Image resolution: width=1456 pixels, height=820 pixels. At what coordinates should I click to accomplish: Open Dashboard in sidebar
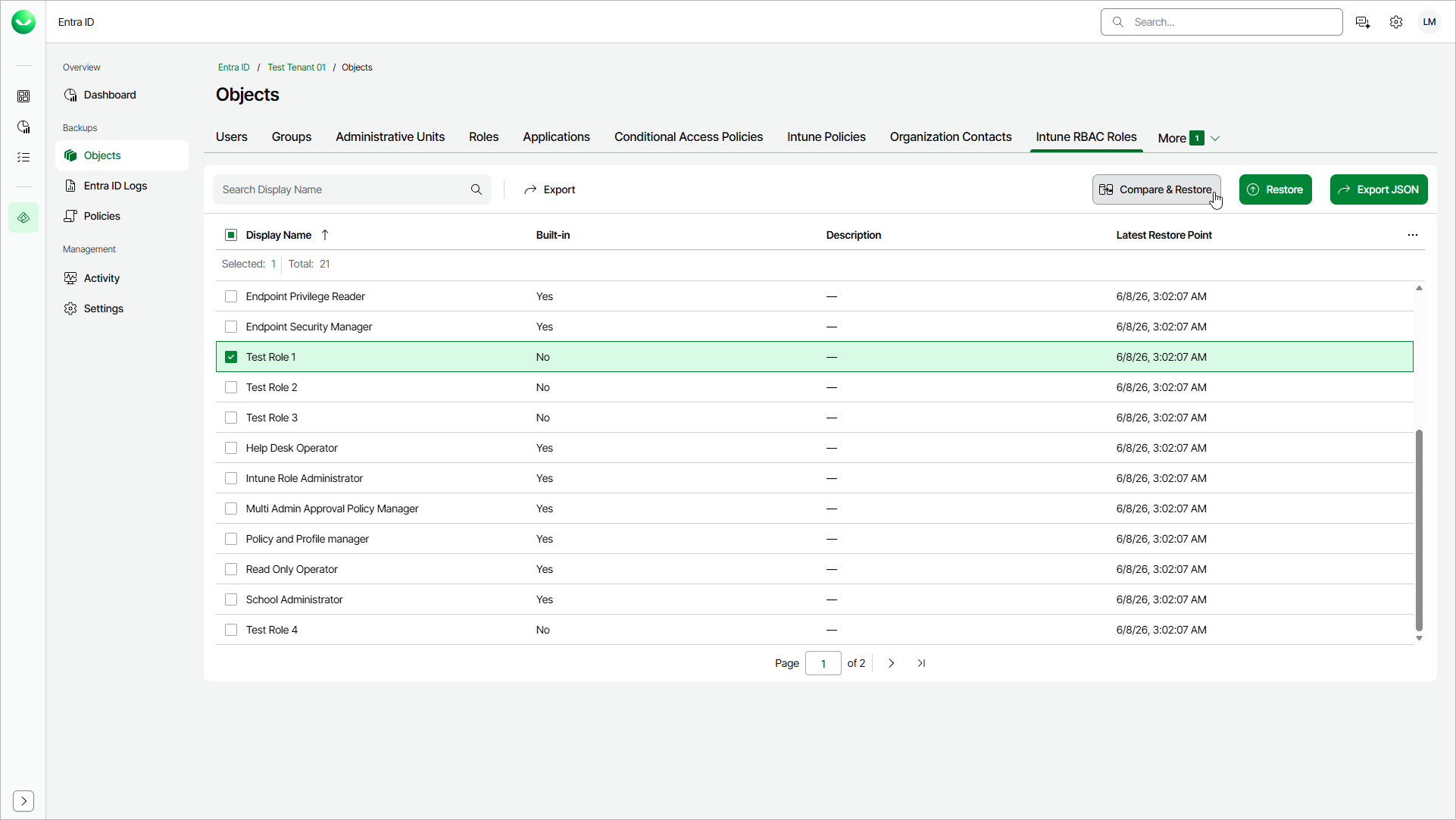coord(122,95)
